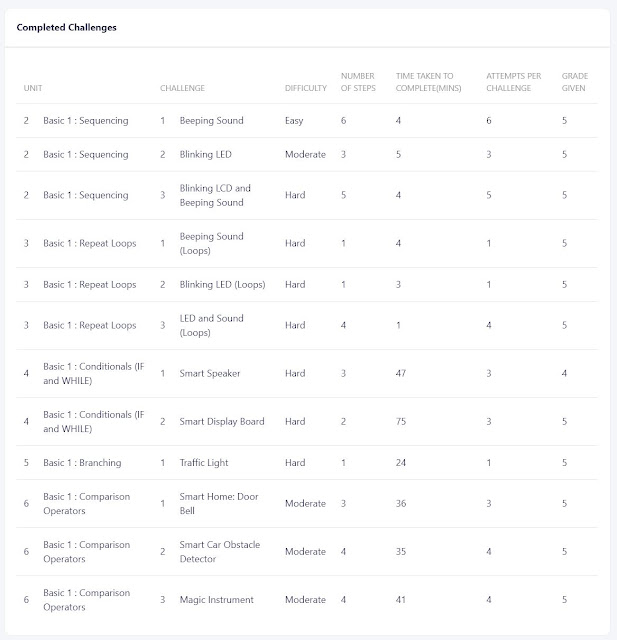Image resolution: width=617 pixels, height=640 pixels.
Task: Click the ATTEMPTS PER CHALLENGE header
Action: point(513,82)
